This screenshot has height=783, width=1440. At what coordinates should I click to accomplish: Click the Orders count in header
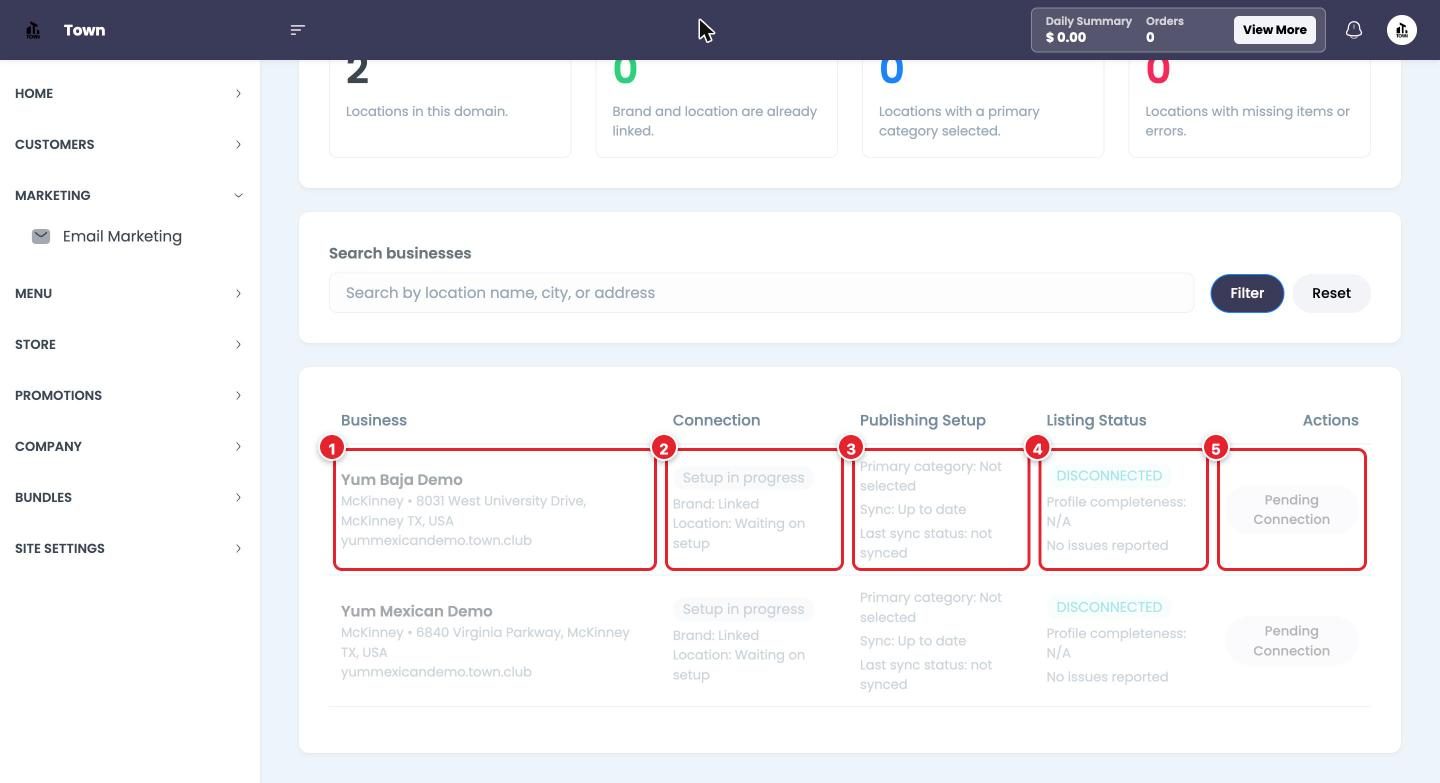(1150, 37)
